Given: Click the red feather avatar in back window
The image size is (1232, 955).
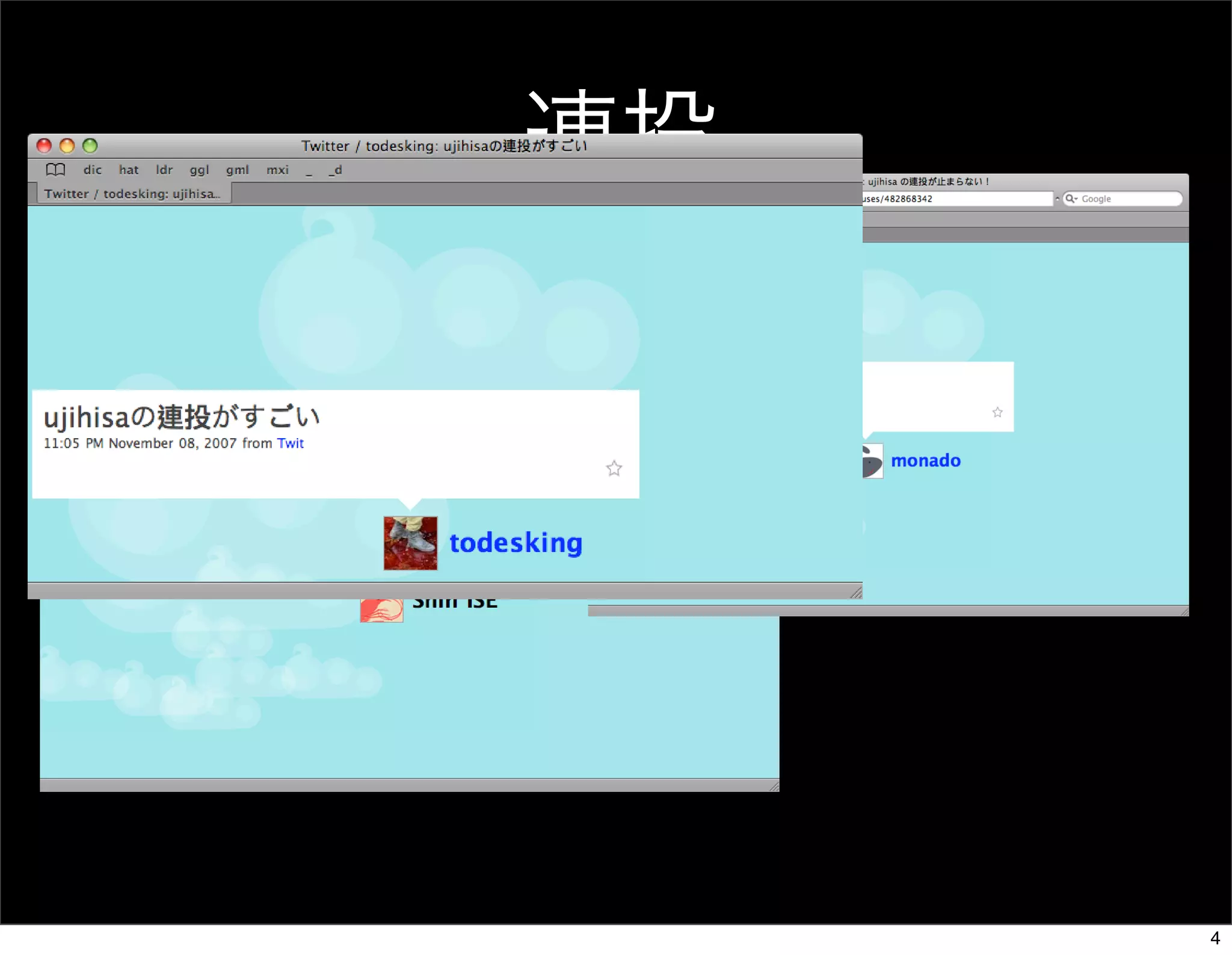Looking at the screenshot, I should (381, 610).
